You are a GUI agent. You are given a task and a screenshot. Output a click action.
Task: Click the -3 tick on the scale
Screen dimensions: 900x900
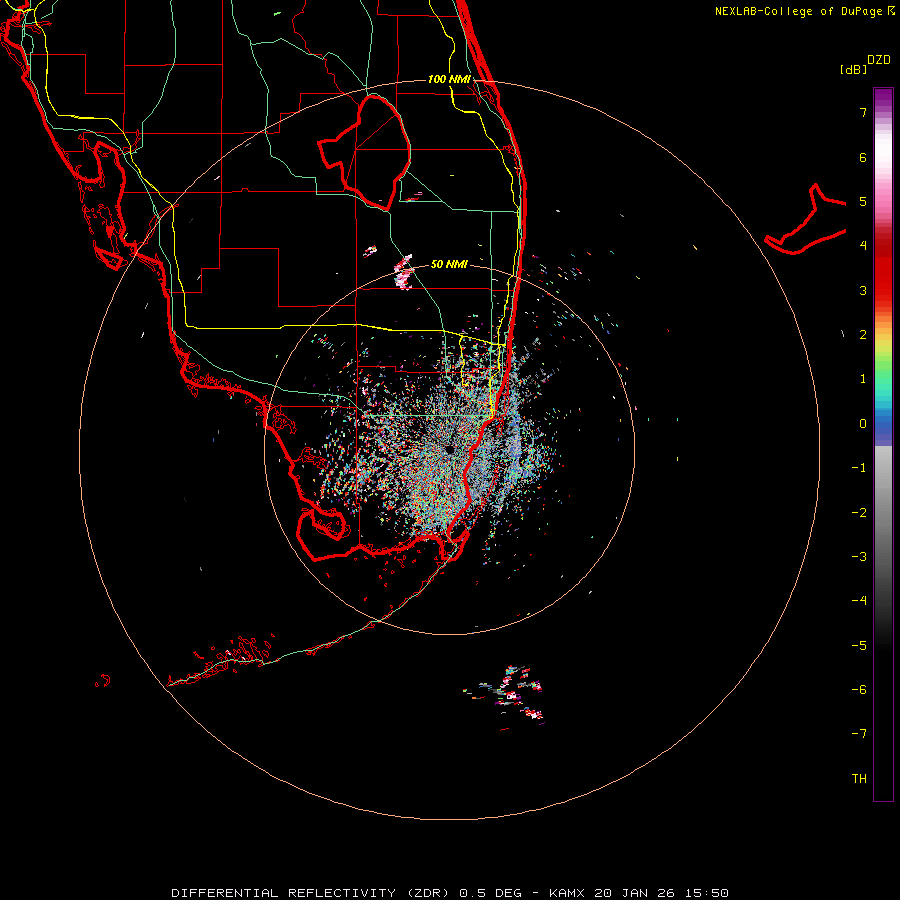coord(859,557)
